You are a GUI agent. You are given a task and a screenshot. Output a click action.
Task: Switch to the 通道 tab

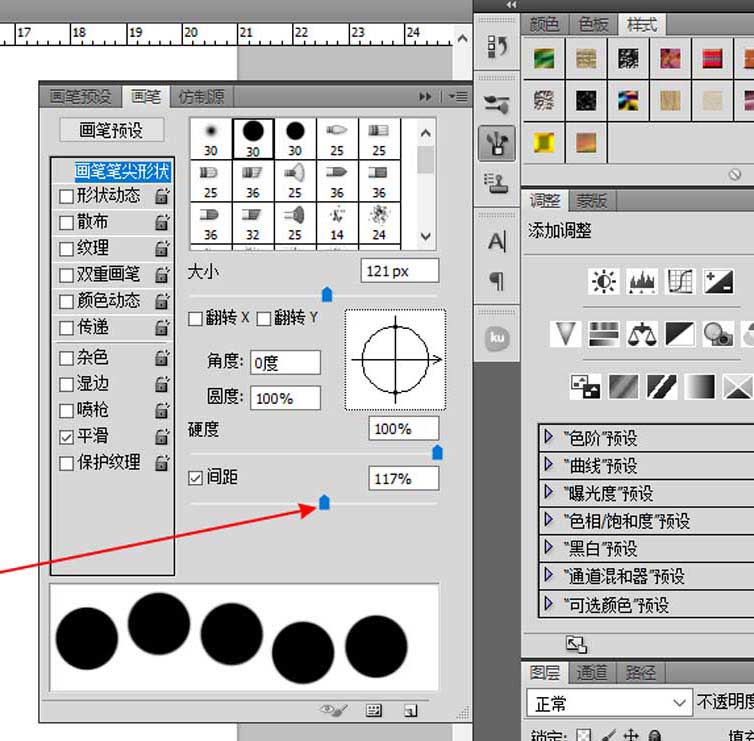(x=591, y=673)
